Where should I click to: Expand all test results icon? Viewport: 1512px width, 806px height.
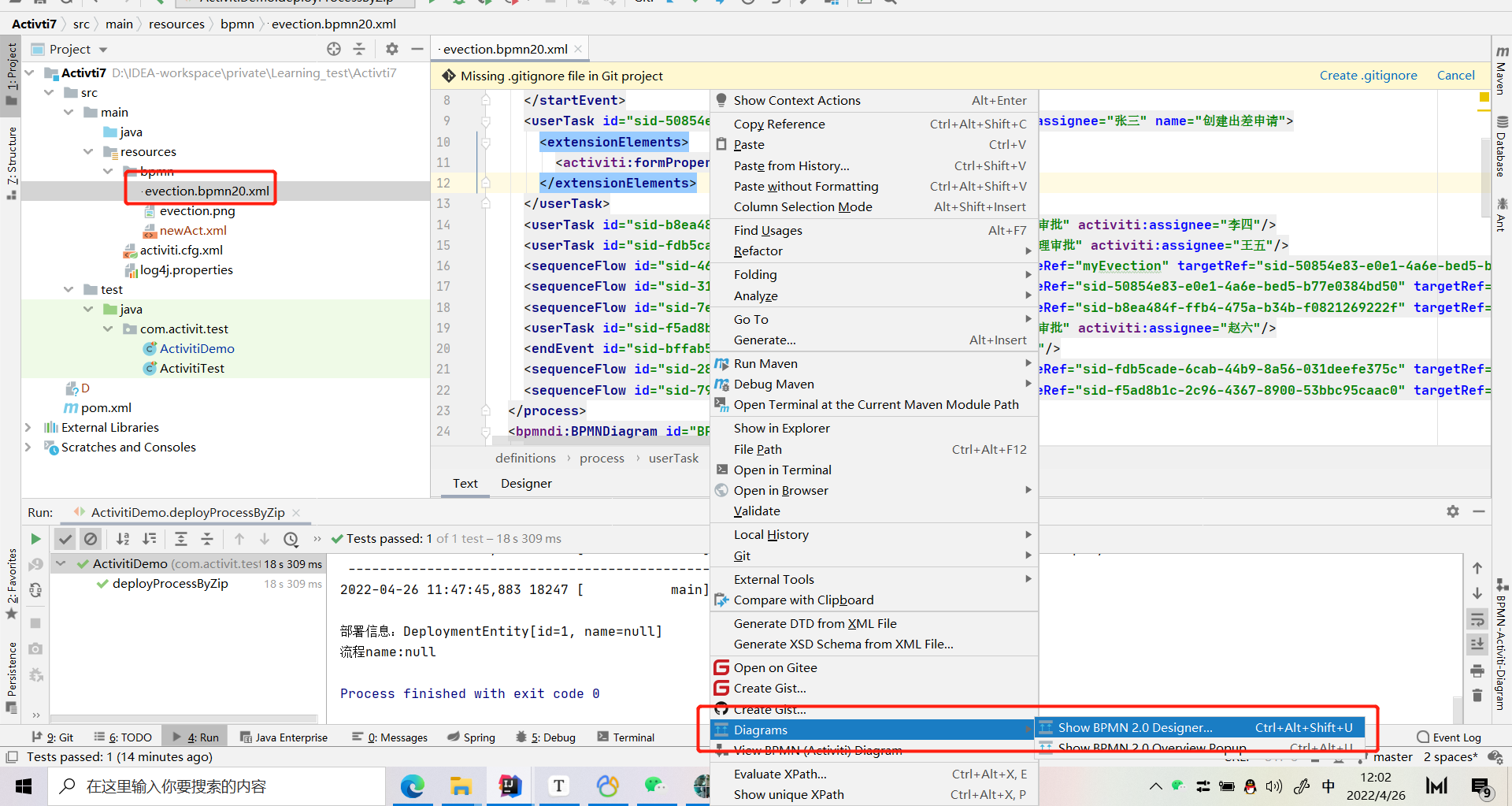[x=181, y=539]
